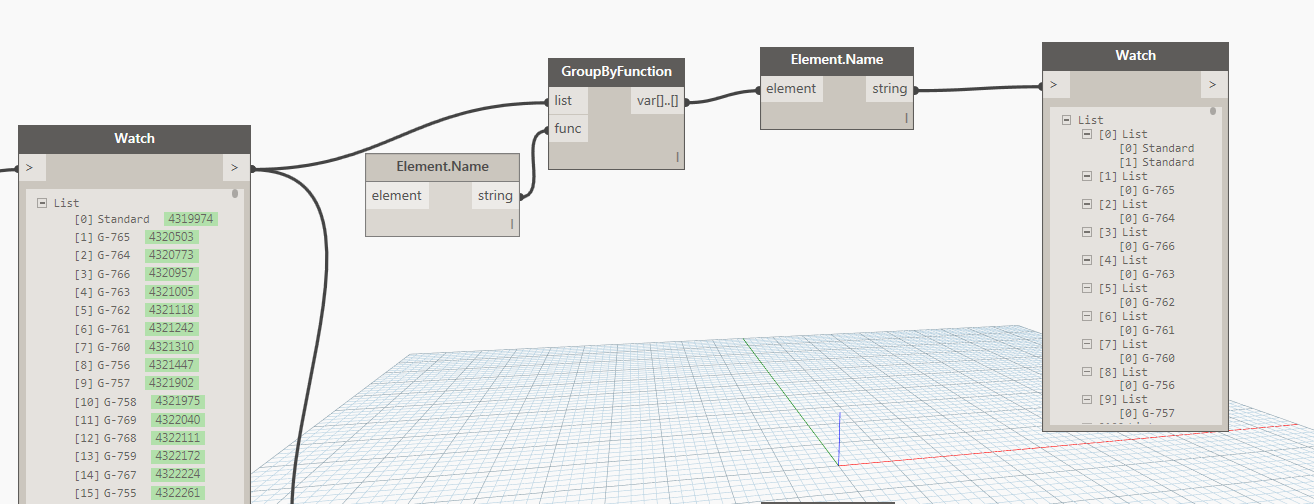This screenshot has height=504, width=1314.
Task: Select '[12] G-768' row in left Watch
Action: [x=139, y=438]
